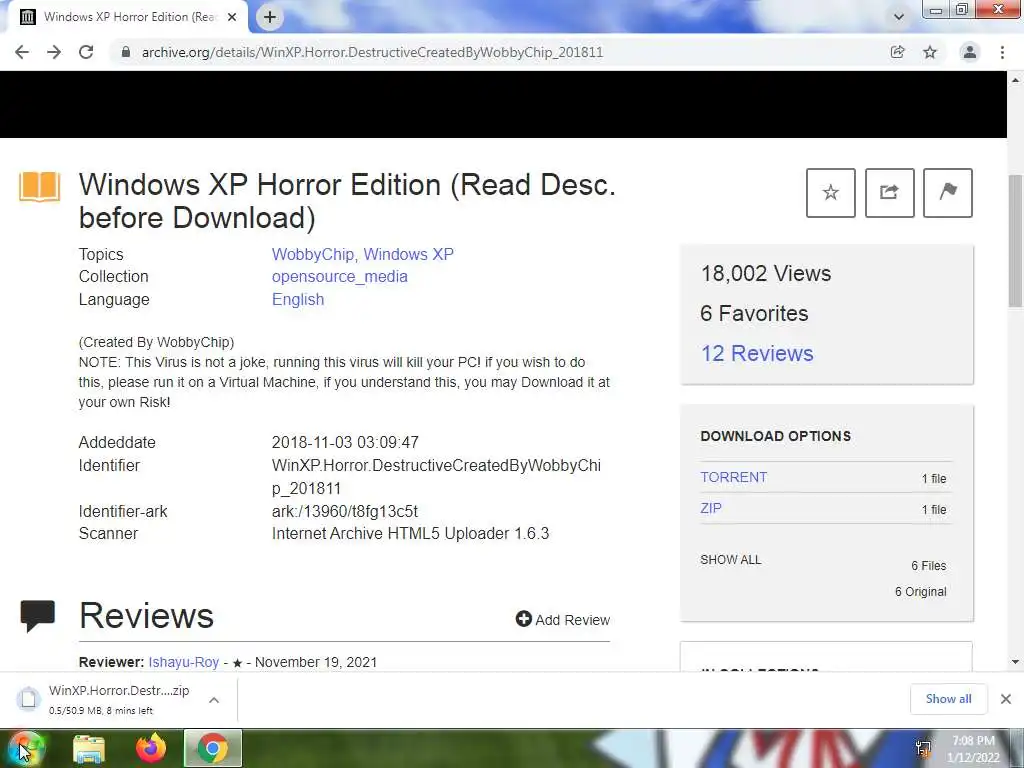Click the 6 Files count

929,566
